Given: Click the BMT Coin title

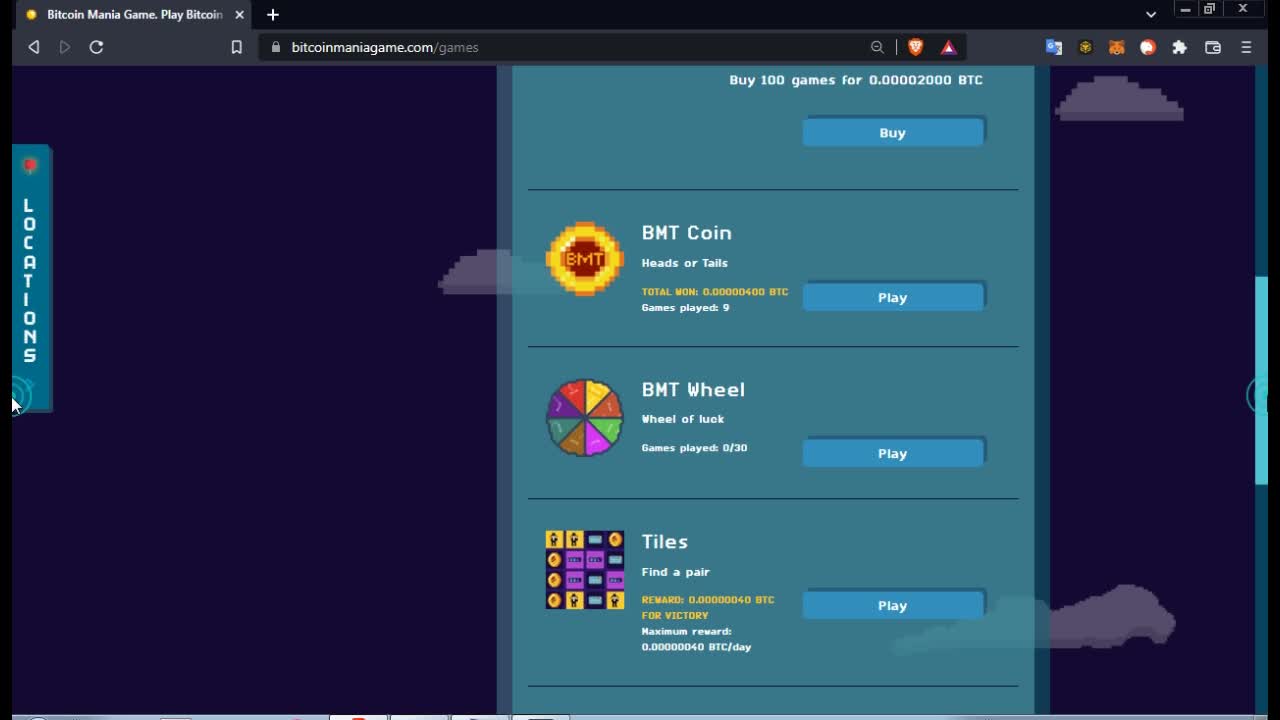Looking at the screenshot, I should (687, 232).
